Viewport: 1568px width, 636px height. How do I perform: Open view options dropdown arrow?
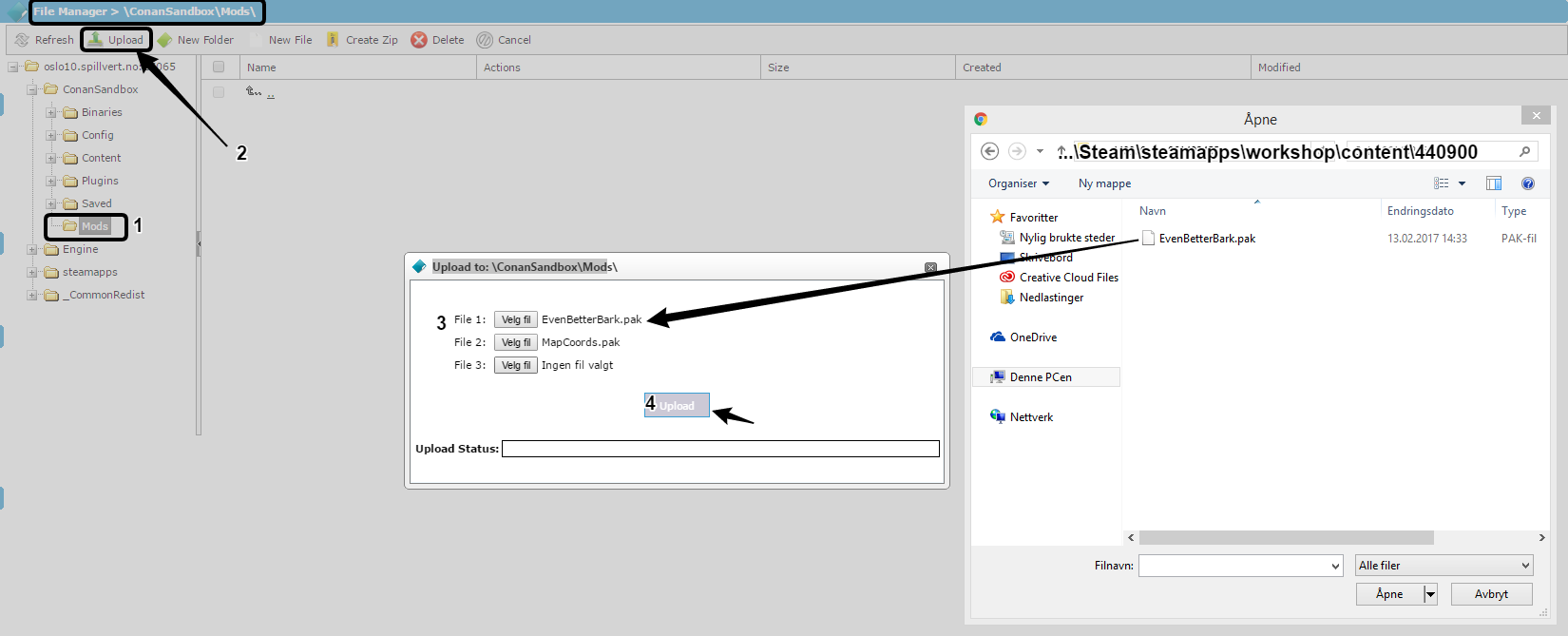pos(1462,183)
